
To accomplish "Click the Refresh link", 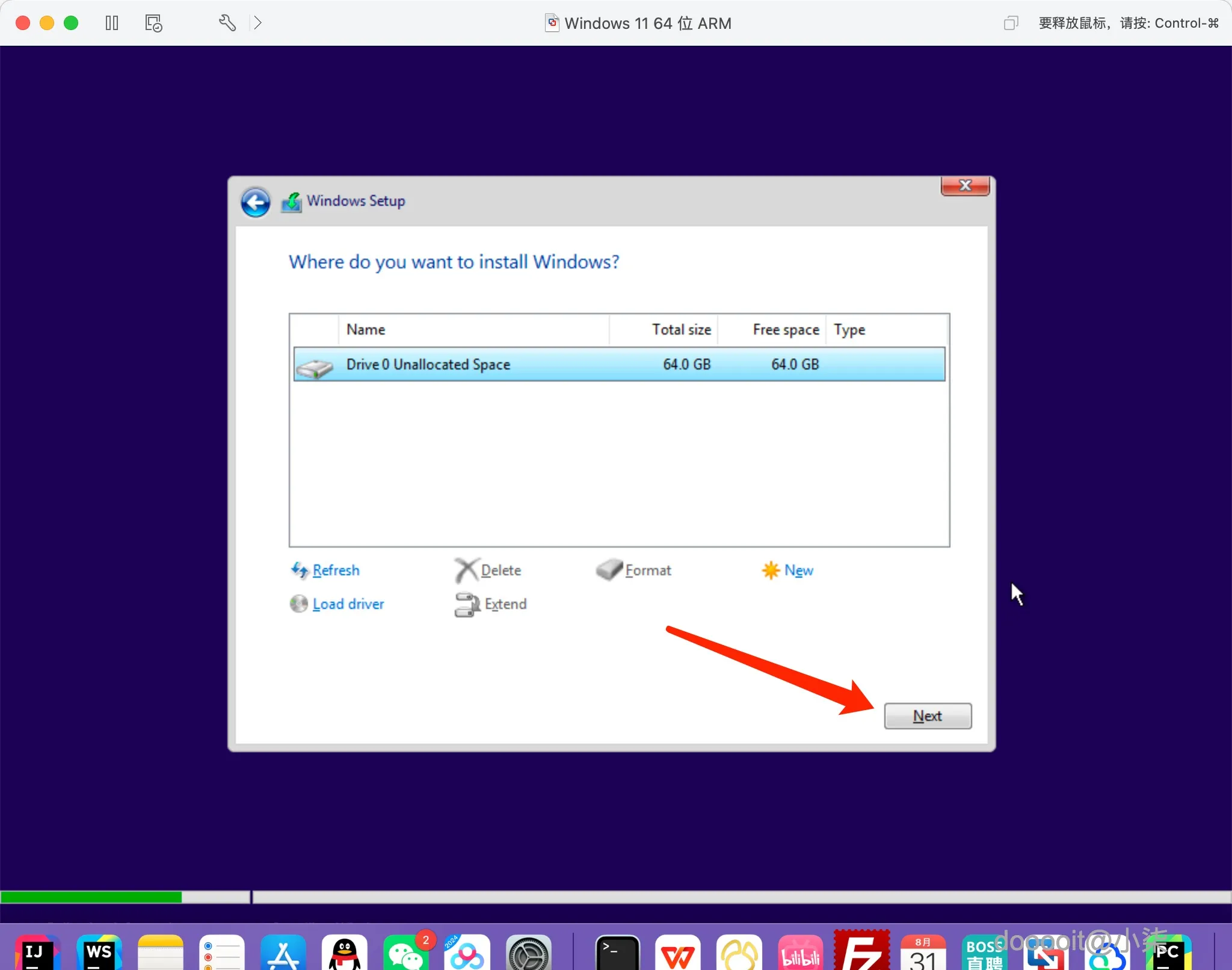I will pyautogui.click(x=335, y=570).
